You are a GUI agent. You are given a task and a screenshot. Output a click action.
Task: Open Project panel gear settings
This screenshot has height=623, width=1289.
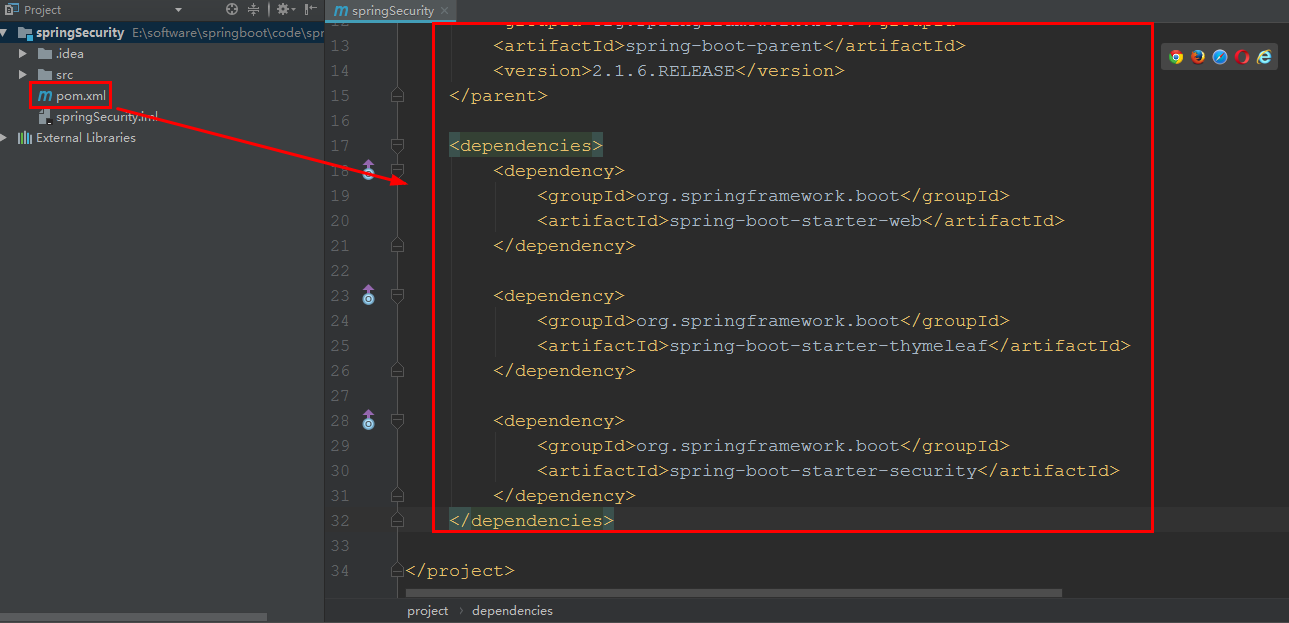click(284, 9)
